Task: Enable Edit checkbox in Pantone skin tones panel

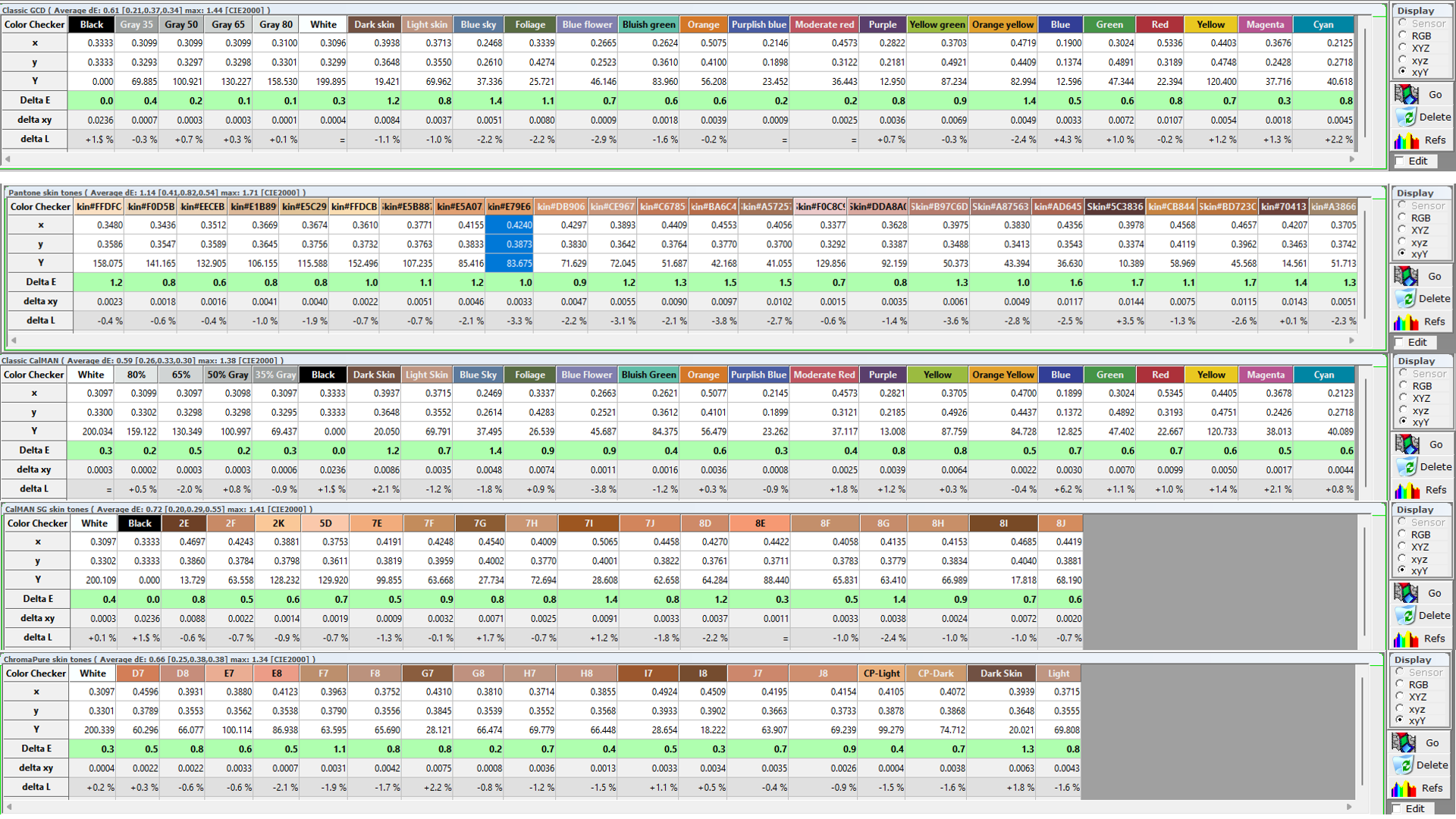Action: click(x=1400, y=343)
